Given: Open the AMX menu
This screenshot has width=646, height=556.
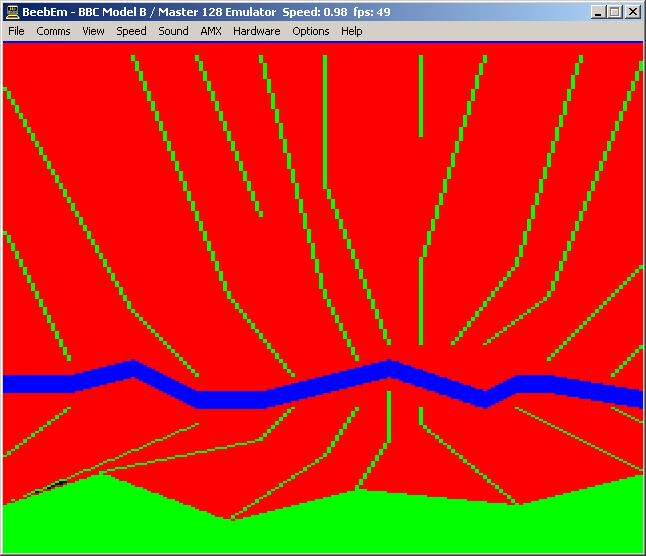Looking at the screenshot, I should pos(210,31).
